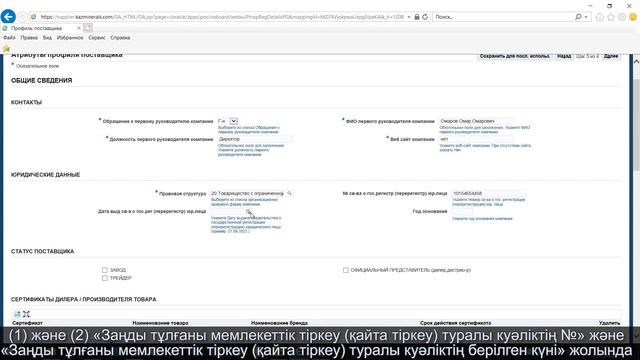Image resolution: width=640 pixels, height=360 pixels.
Task: Open the Правовая структура lookup search icon
Action: [289, 193]
